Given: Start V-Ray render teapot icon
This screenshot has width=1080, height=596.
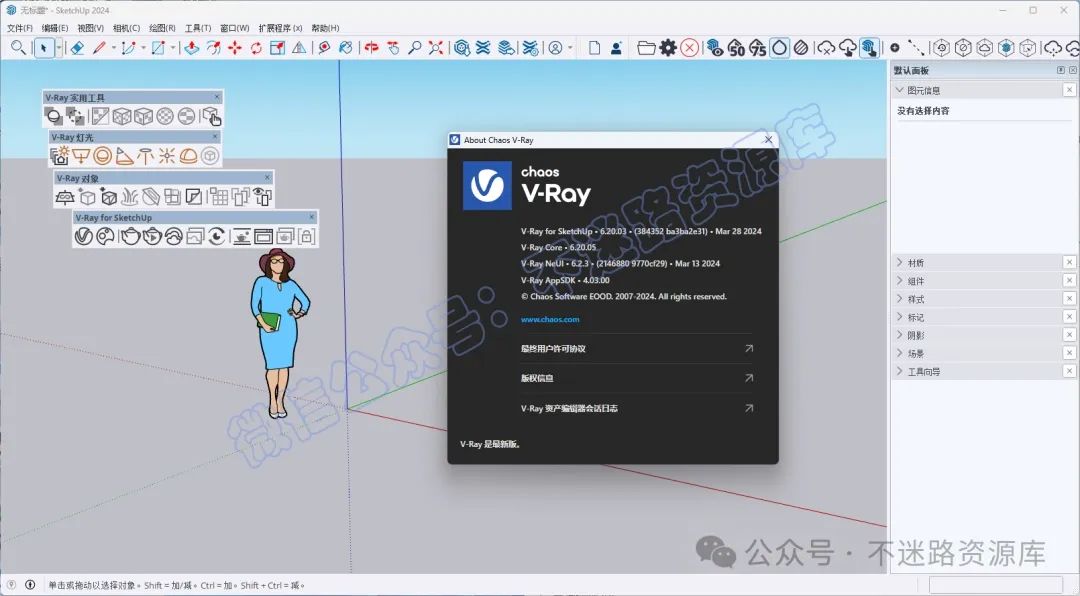Looking at the screenshot, I should pos(129,236).
